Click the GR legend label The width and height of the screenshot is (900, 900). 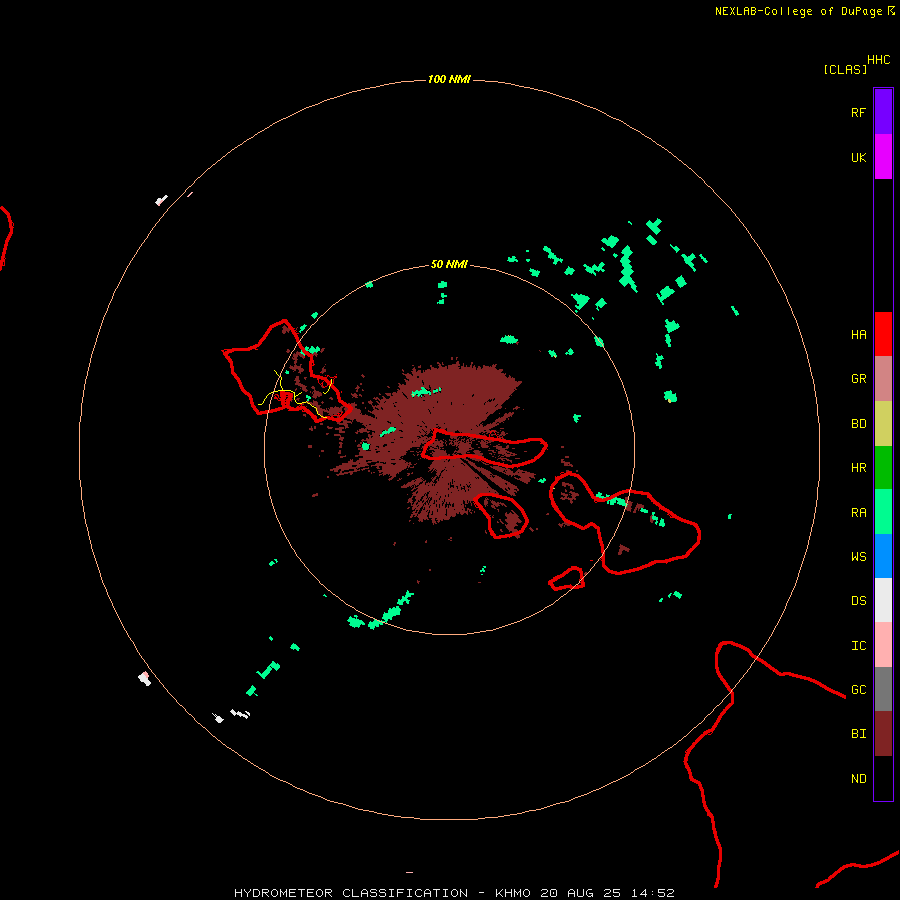858,379
